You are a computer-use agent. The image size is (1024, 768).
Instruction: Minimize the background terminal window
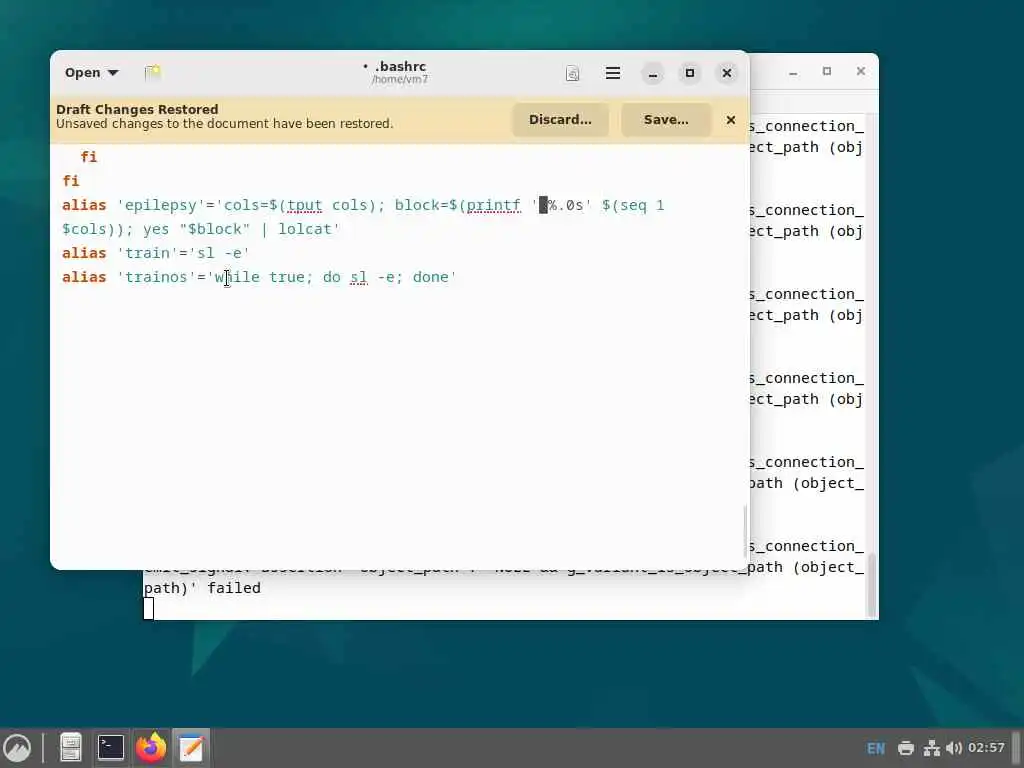click(x=793, y=71)
